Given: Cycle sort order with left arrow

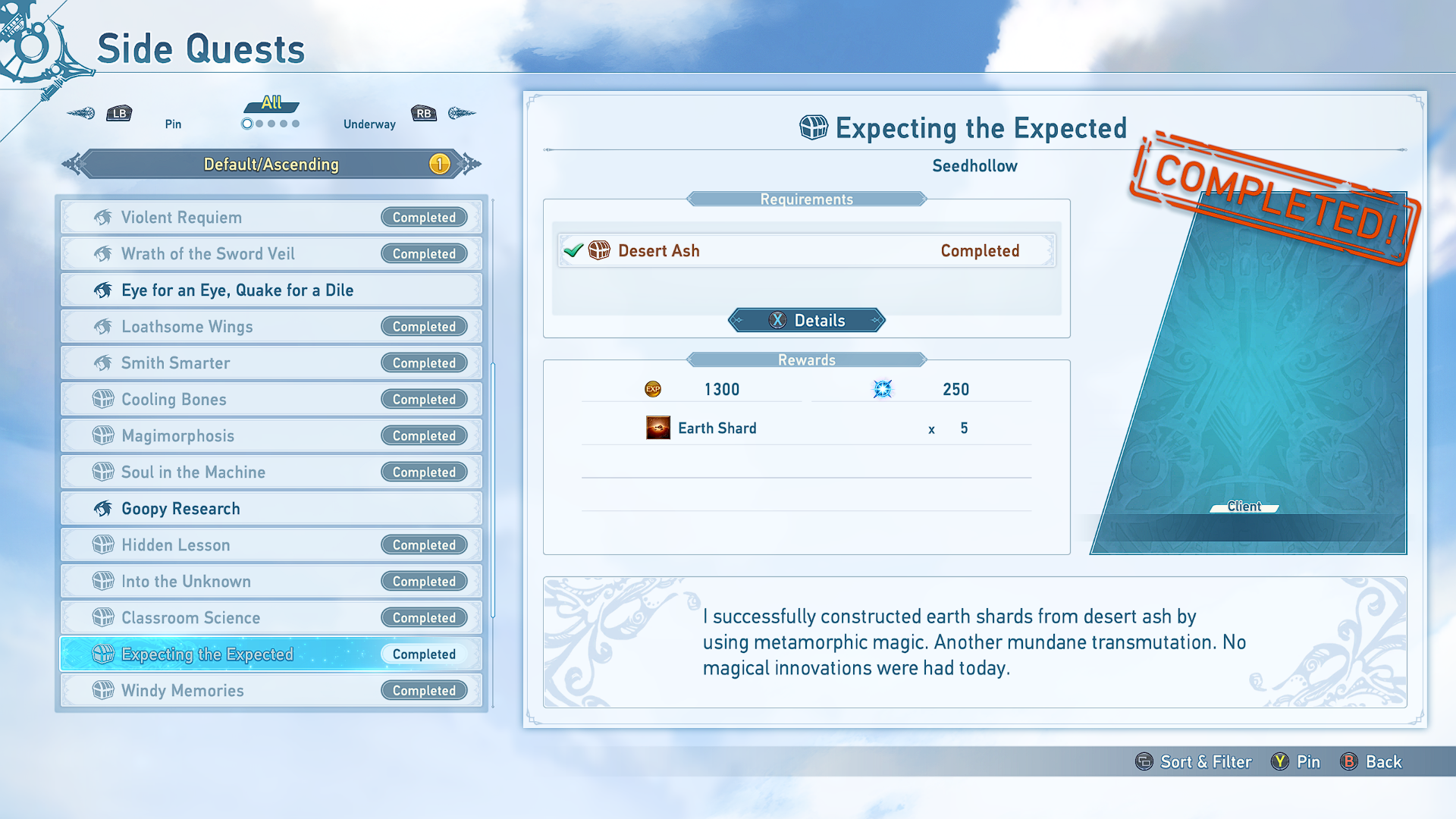Looking at the screenshot, I should (x=72, y=164).
